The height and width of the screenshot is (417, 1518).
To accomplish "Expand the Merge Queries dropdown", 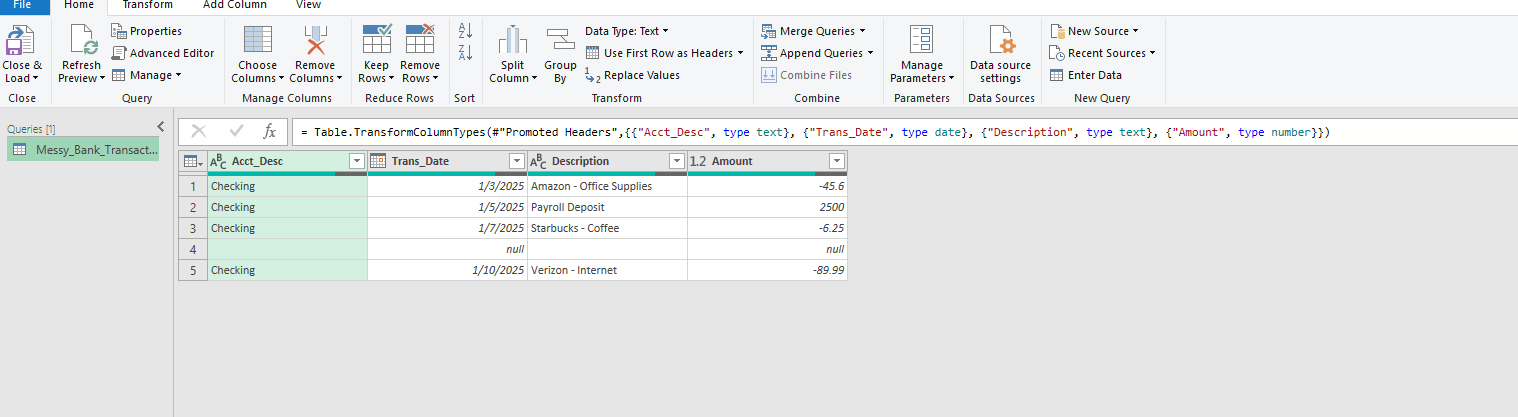I will coord(863,31).
